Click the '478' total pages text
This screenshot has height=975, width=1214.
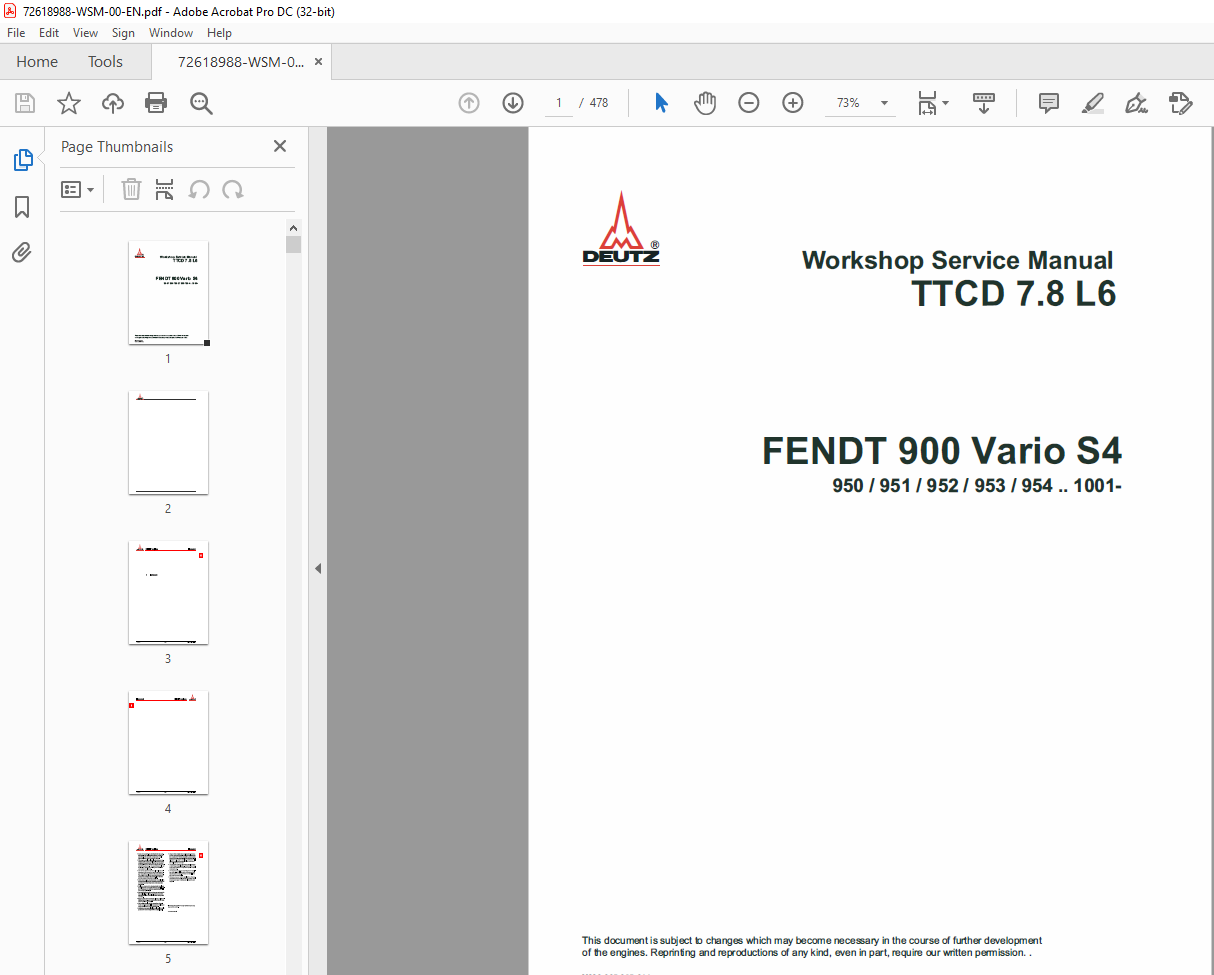(599, 103)
